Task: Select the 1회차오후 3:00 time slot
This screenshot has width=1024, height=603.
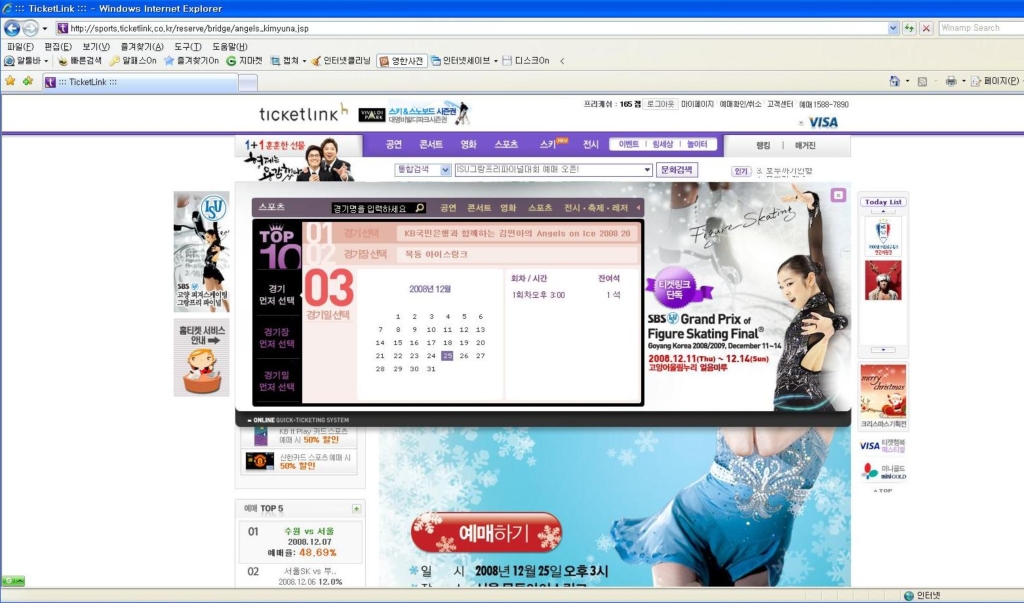Action: tap(539, 295)
